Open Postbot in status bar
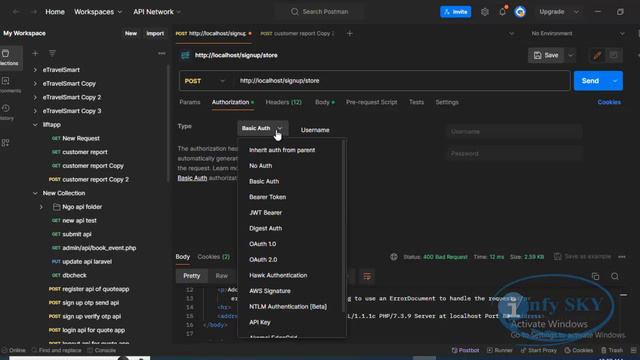 coord(465,350)
